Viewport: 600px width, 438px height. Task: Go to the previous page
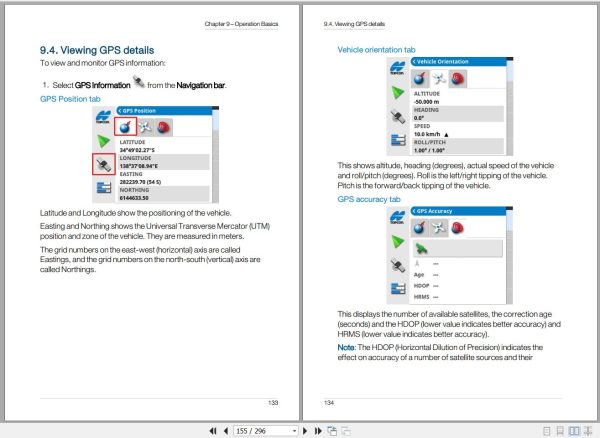226,431
